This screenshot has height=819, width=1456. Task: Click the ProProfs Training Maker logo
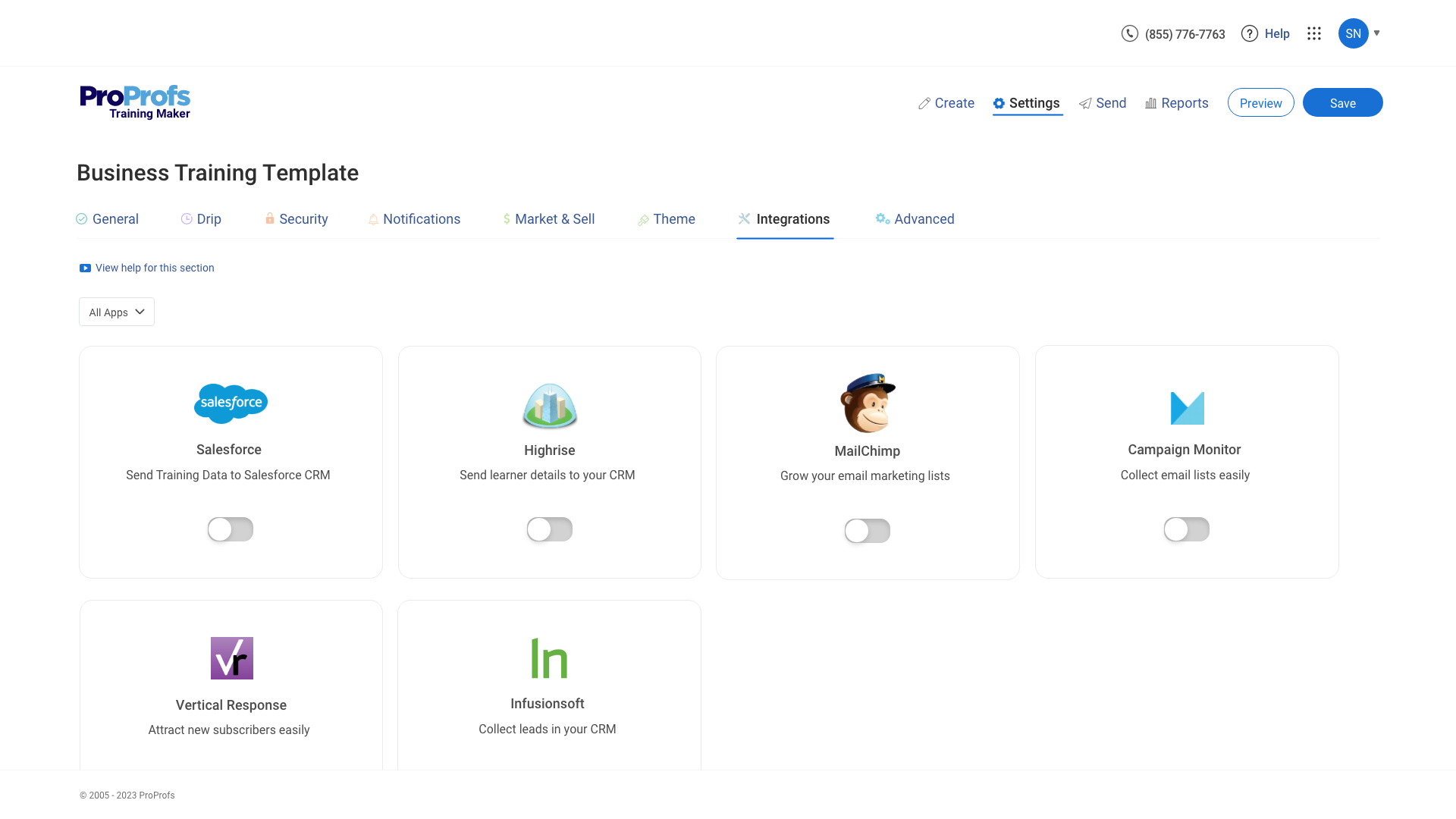point(135,102)
